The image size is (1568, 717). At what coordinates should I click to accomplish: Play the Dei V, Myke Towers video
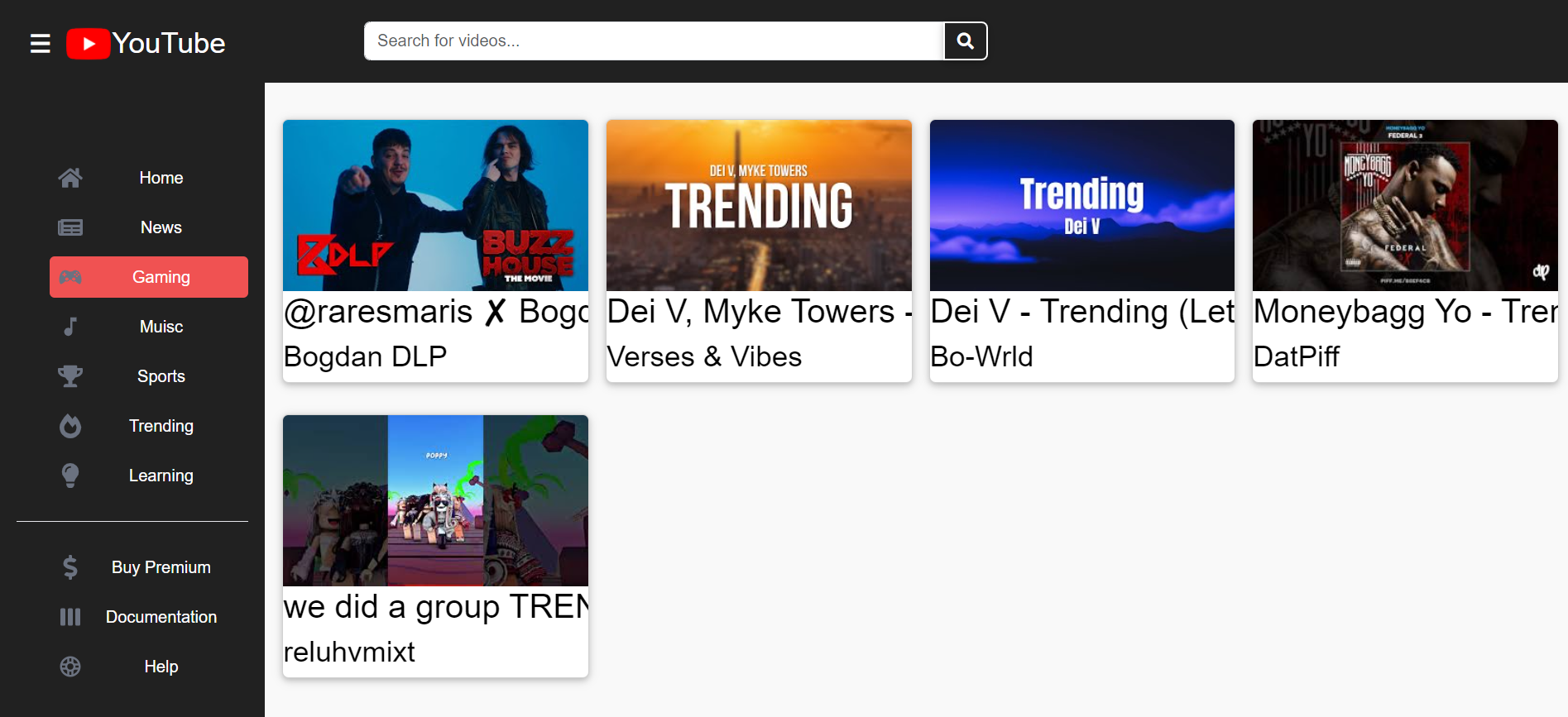click(x=759, y=205)
